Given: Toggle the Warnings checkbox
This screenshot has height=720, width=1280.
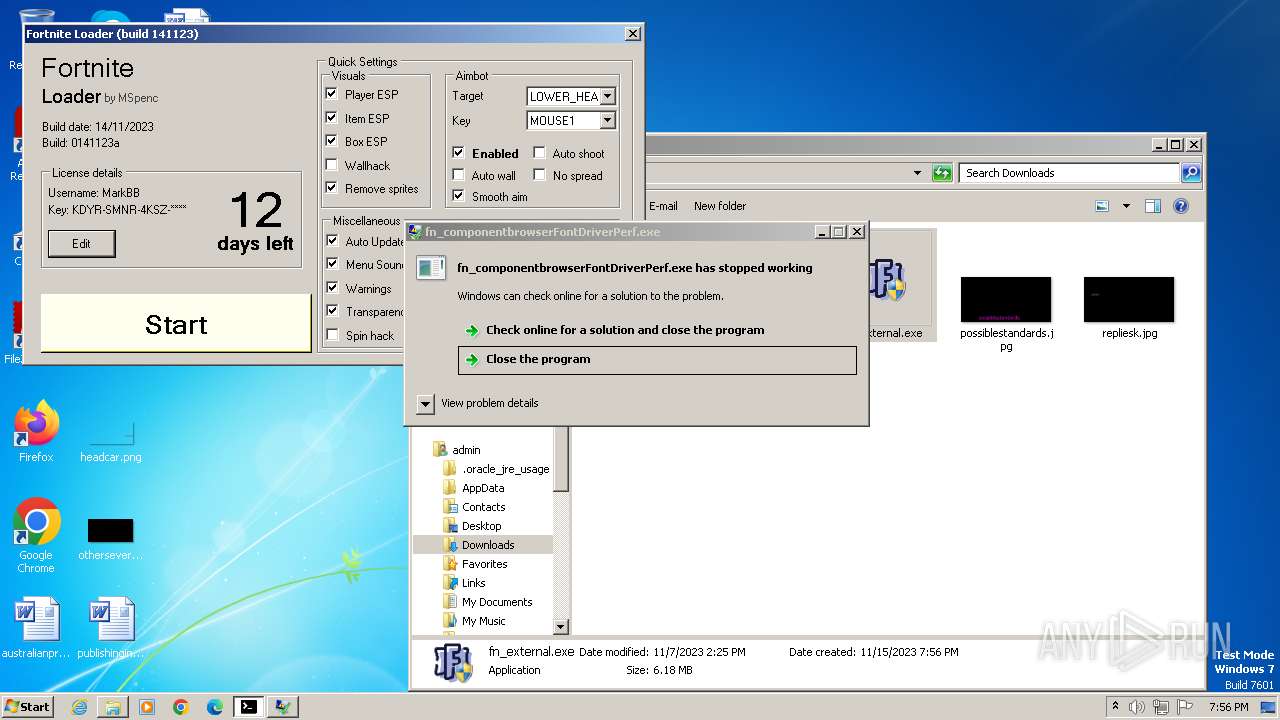Looking at the screenshot, I should 332,288.
